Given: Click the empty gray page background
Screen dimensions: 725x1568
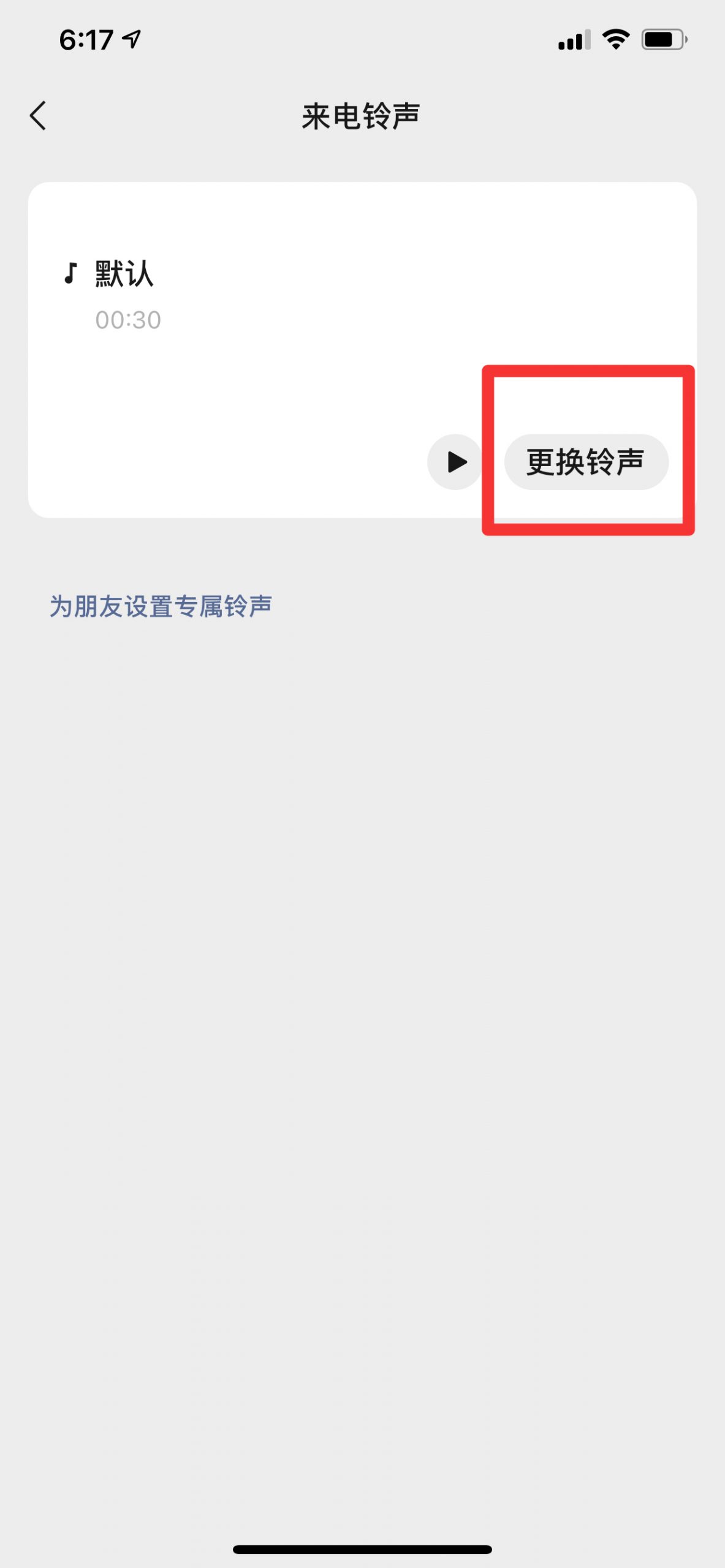Looking at the screenshot, I should tap(362, 1041).
